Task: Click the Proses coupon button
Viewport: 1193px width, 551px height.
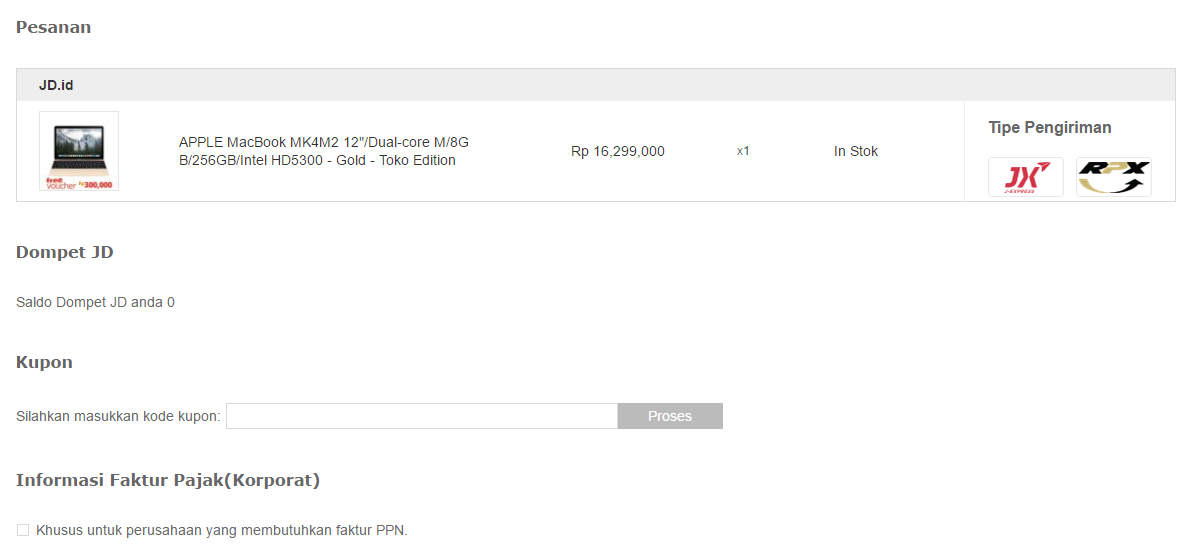Action: pos(670,416)
